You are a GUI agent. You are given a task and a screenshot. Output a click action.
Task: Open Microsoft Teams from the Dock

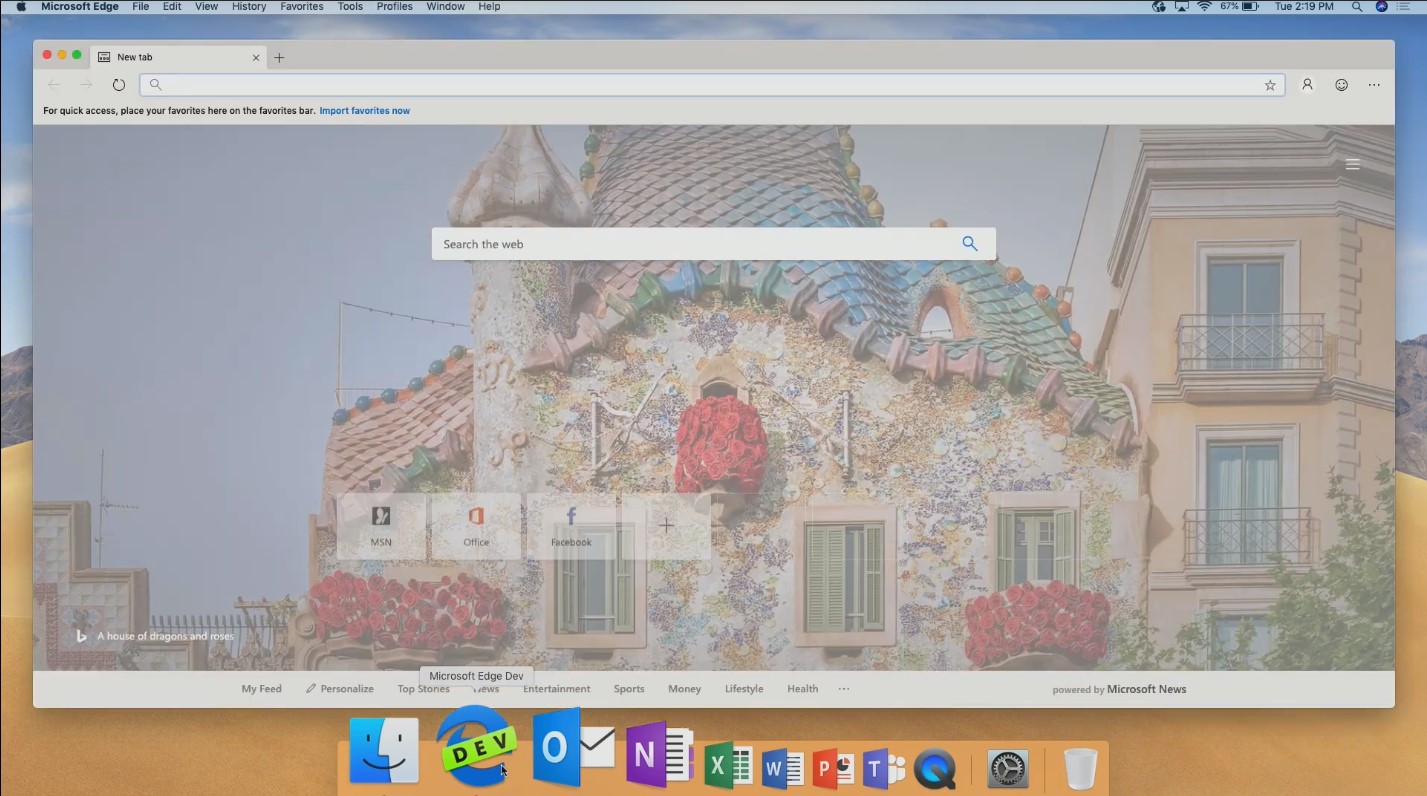884,768
